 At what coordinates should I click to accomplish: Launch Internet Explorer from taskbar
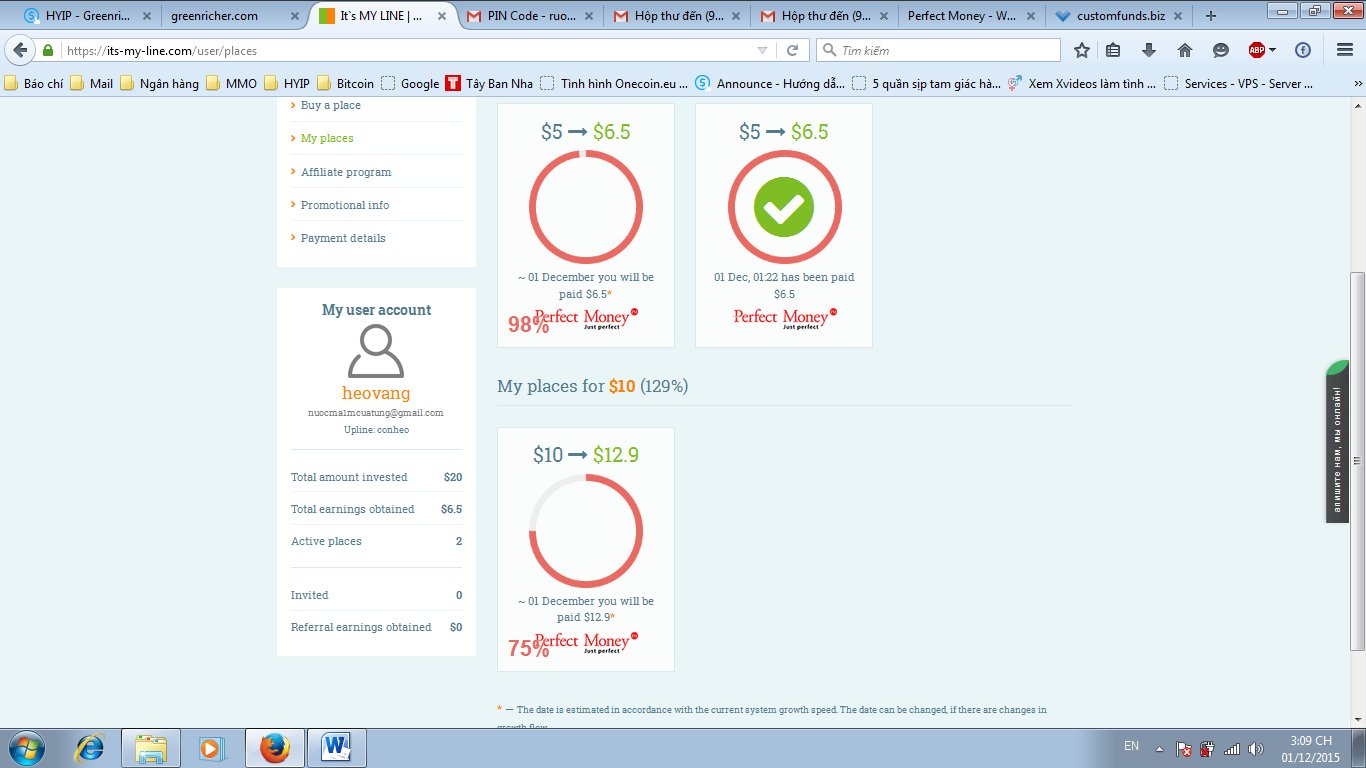(90, 747)
